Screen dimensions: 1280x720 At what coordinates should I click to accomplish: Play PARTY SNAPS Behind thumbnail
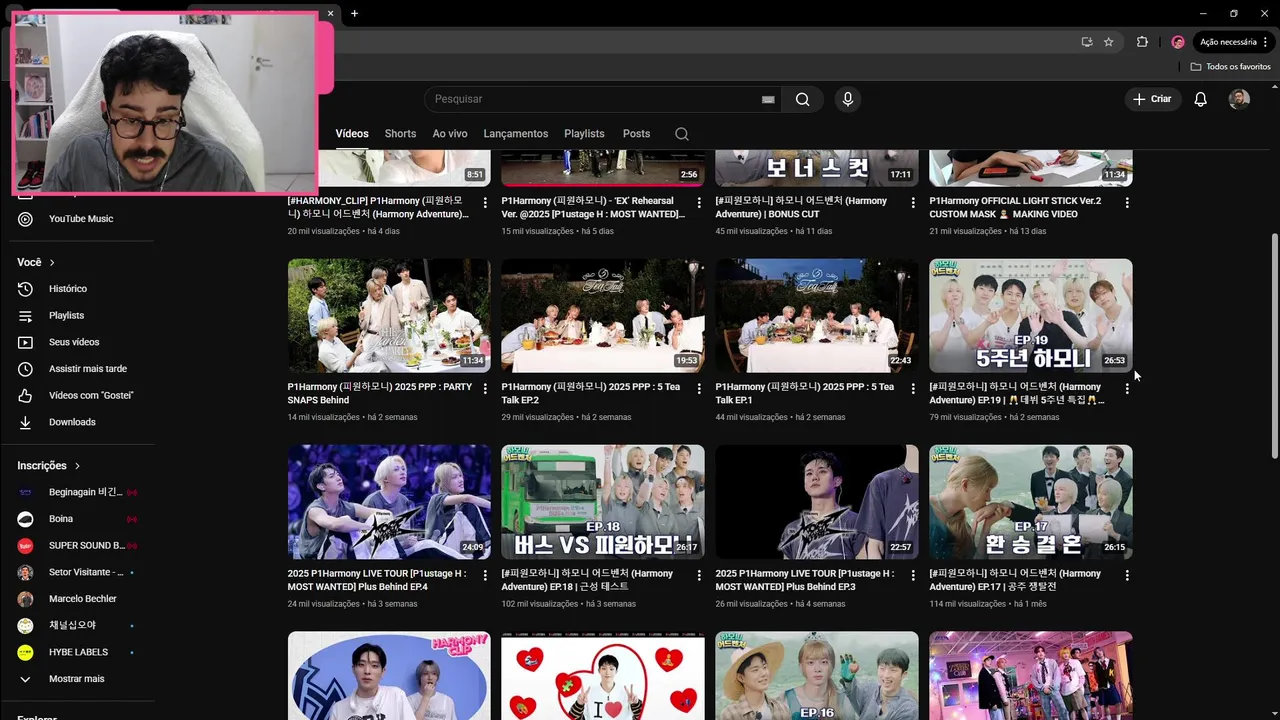(389, 316)
